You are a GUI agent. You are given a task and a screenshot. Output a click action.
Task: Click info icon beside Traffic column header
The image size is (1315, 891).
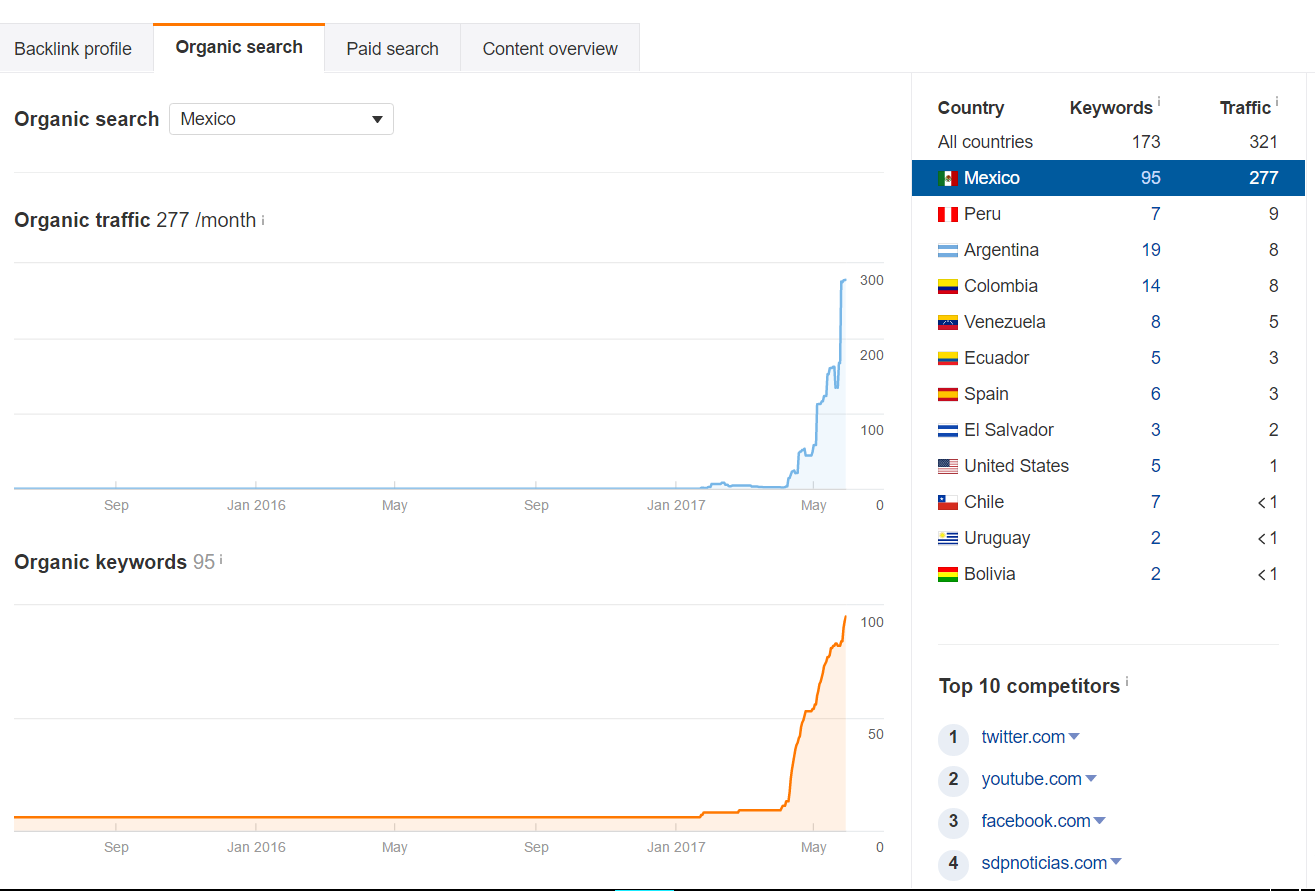(1277, 102)
